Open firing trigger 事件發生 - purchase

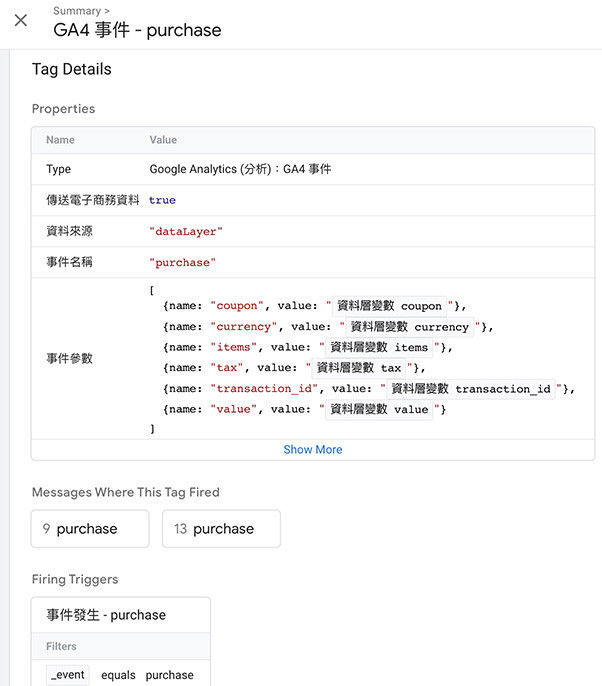click(121, 615)
